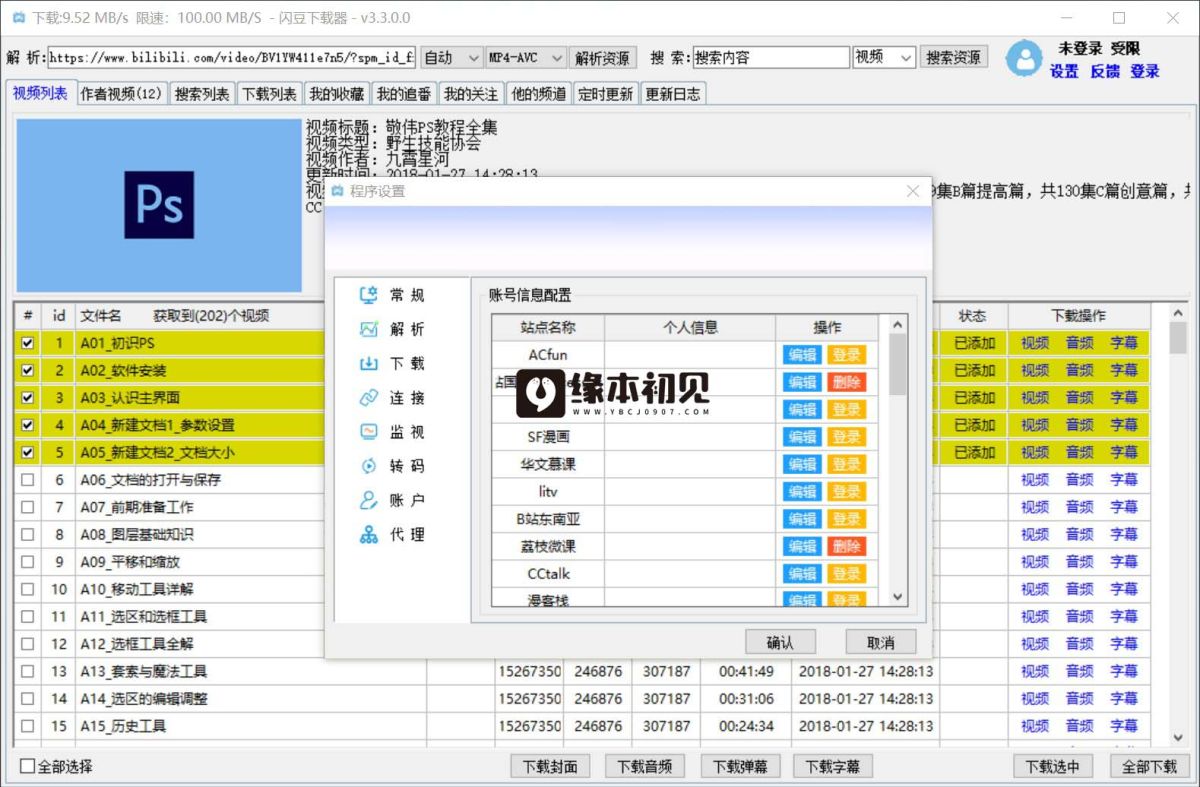This screenshot has width=1200, height=787.
Task: Click the 登录 link under 未登录
Action: pyautogui.click(x=1145, y=71)
